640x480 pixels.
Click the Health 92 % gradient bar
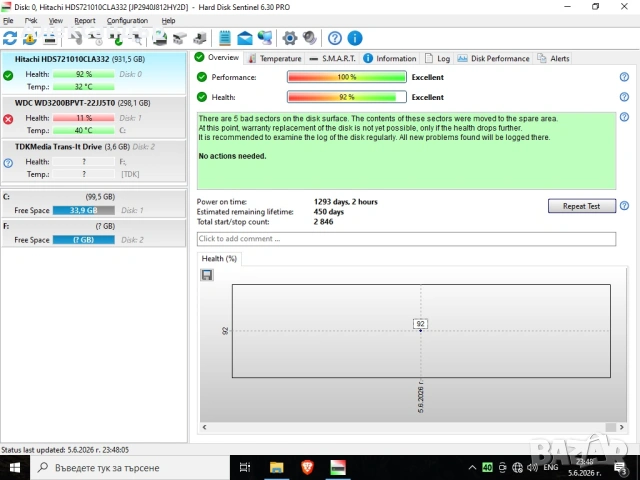pyautogui.click(x=347, y=97)
